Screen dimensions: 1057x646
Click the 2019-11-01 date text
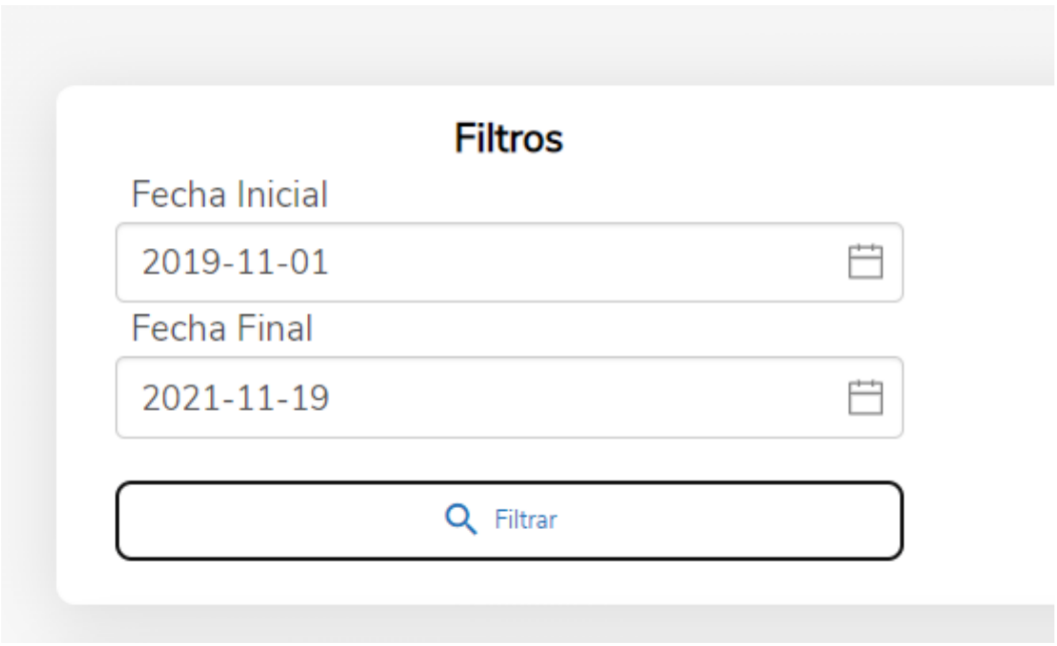coord(235,262)
